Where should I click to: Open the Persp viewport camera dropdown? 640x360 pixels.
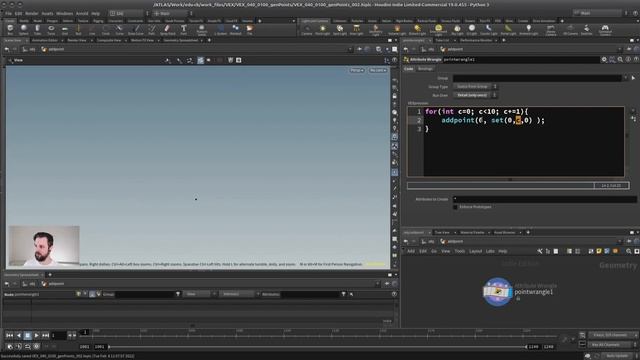coord(357,70)
